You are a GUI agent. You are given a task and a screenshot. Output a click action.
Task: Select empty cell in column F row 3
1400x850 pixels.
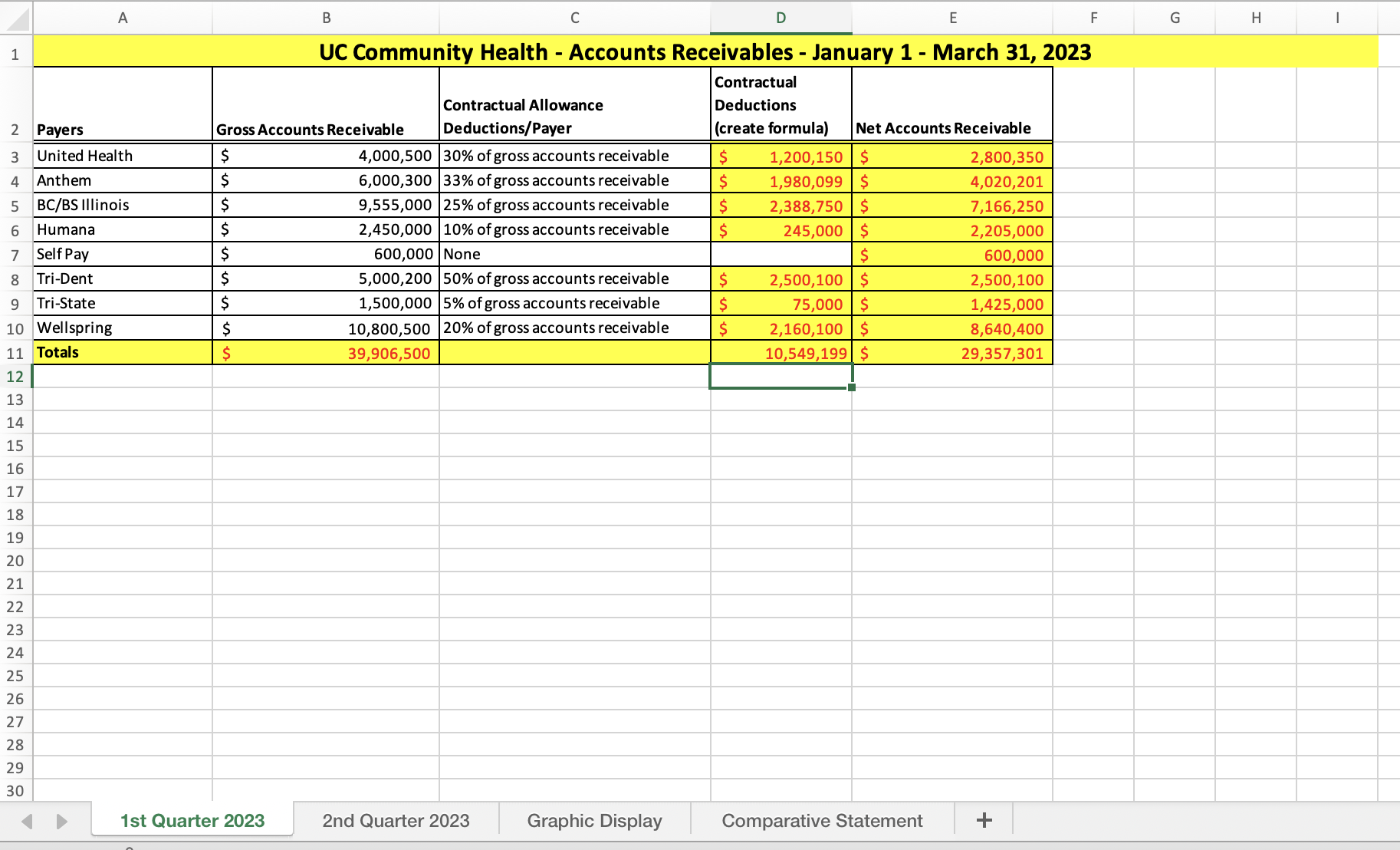[x=1093, y=156]
